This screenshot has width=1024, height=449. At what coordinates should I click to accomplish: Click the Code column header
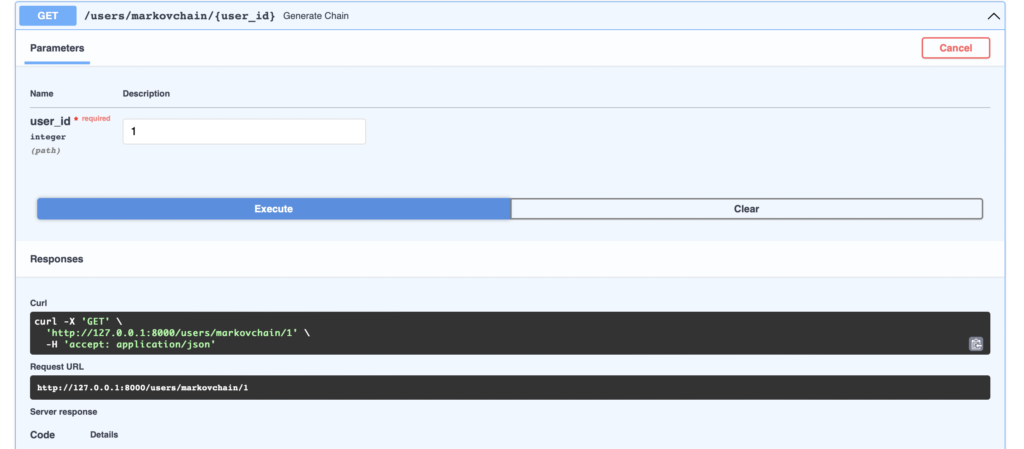pos(42,435)
